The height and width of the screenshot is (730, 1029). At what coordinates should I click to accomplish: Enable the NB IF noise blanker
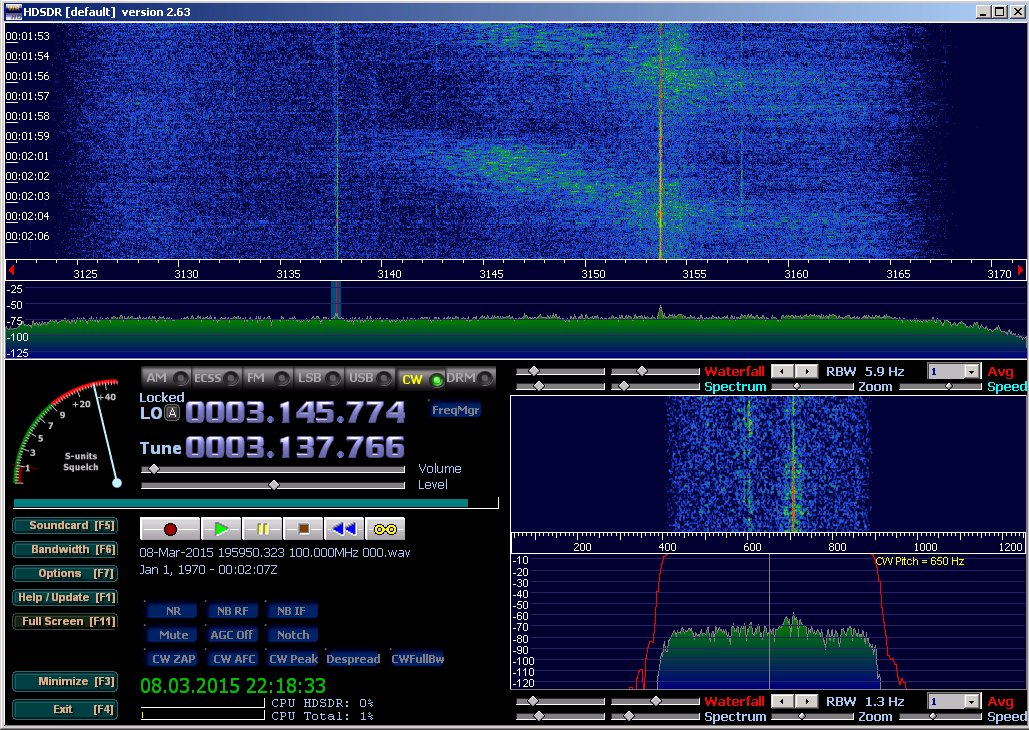coord(293,611)
